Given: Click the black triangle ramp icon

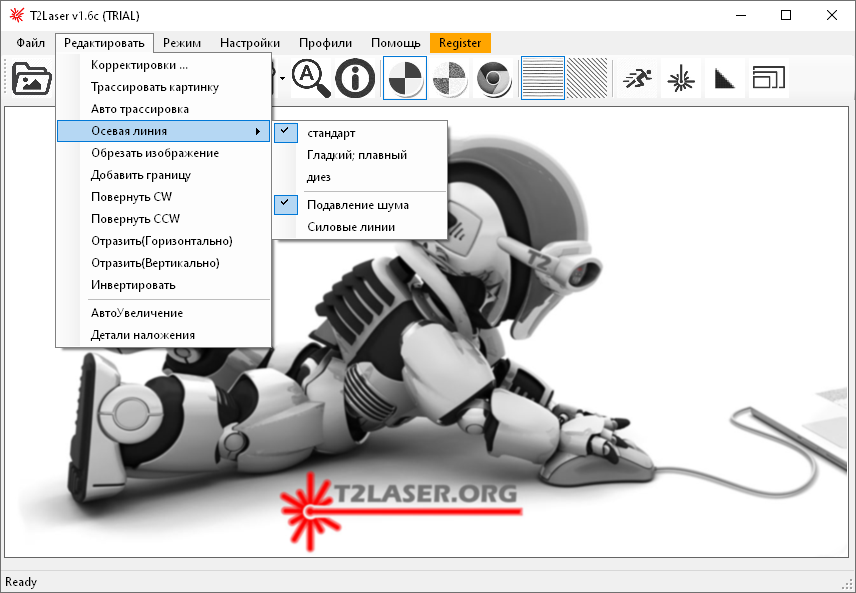Looking at the screenshot, I should [x=724, y=79].
